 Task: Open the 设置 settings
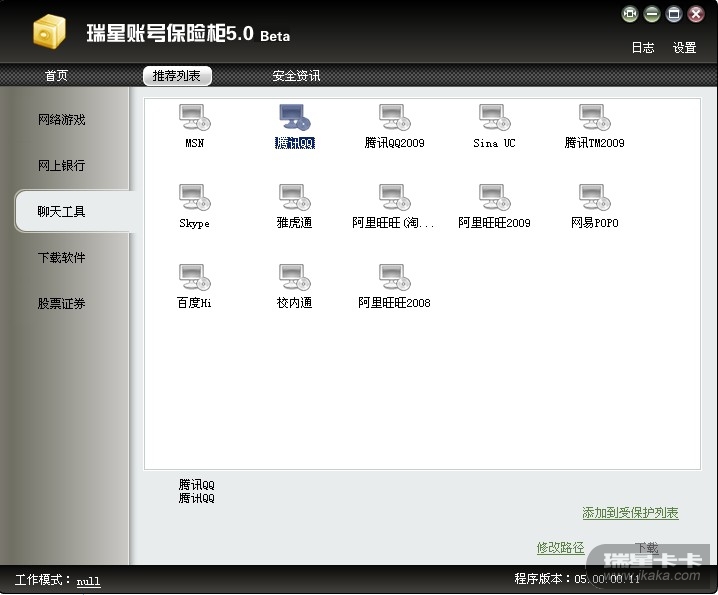pos(685,48)
